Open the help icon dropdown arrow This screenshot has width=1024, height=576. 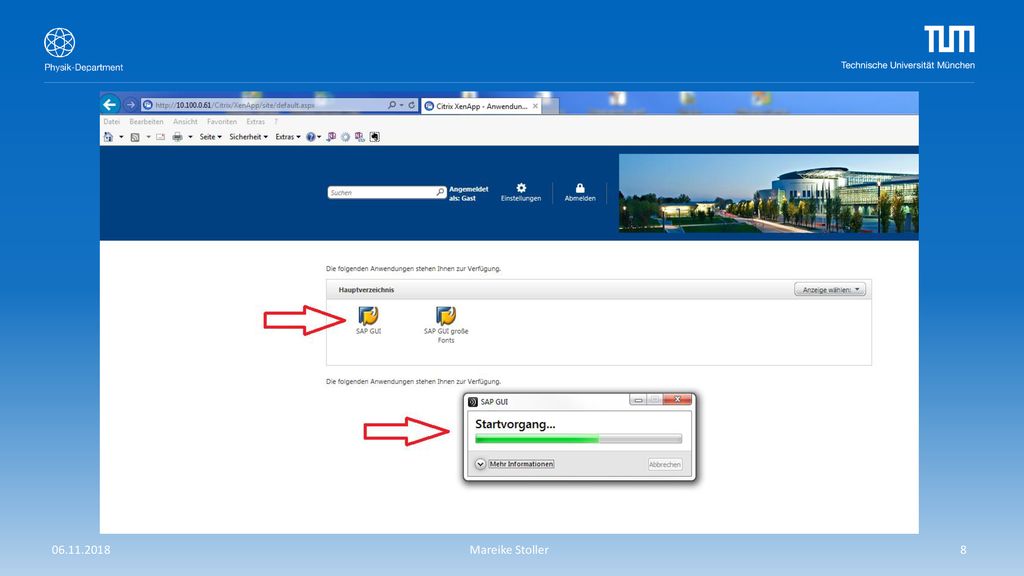[319, 137]
